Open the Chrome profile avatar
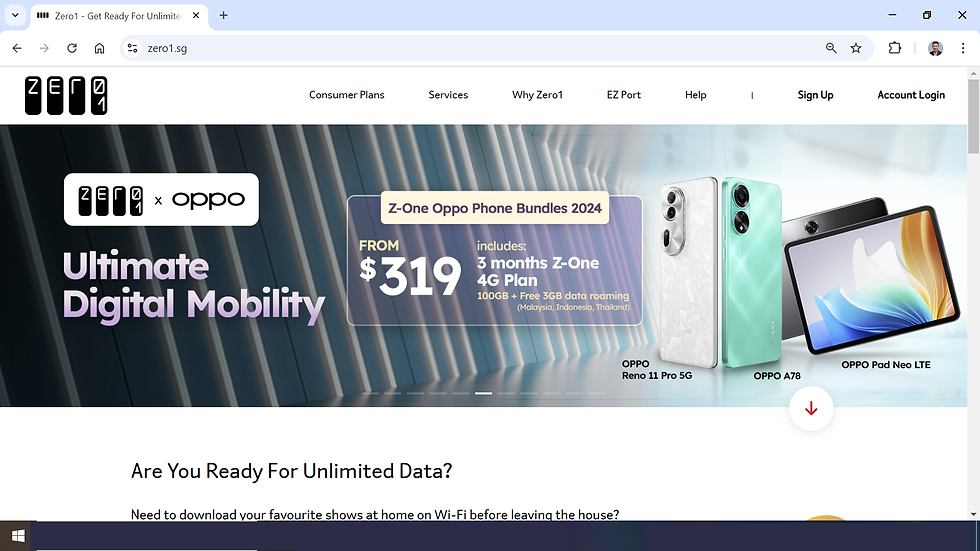The height and width of the screenshot is (551, 980). click(935, 48)
